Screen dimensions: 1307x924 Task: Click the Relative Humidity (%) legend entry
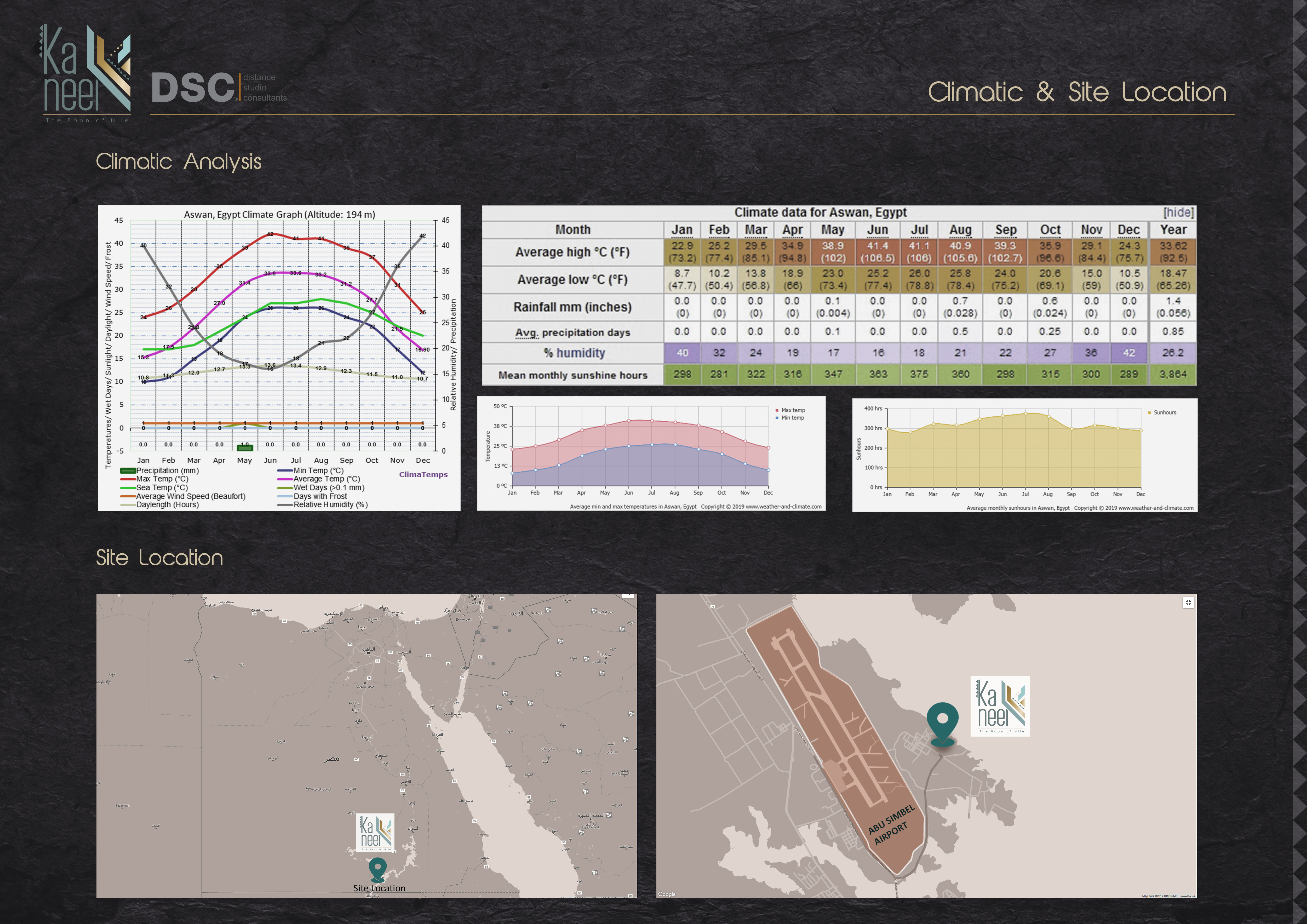pyautogui.click(x=330, y=504)
